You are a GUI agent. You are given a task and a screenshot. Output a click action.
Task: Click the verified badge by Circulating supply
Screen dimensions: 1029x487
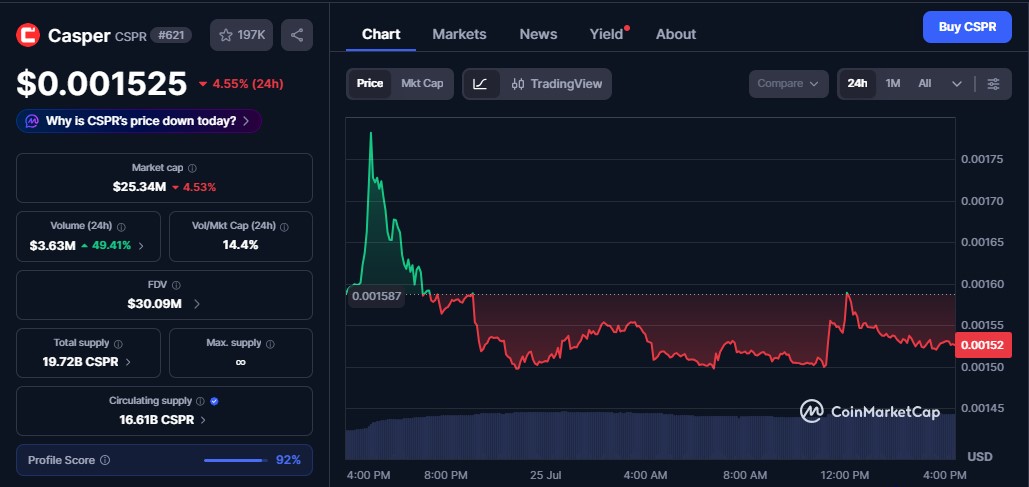pos(214,401)
